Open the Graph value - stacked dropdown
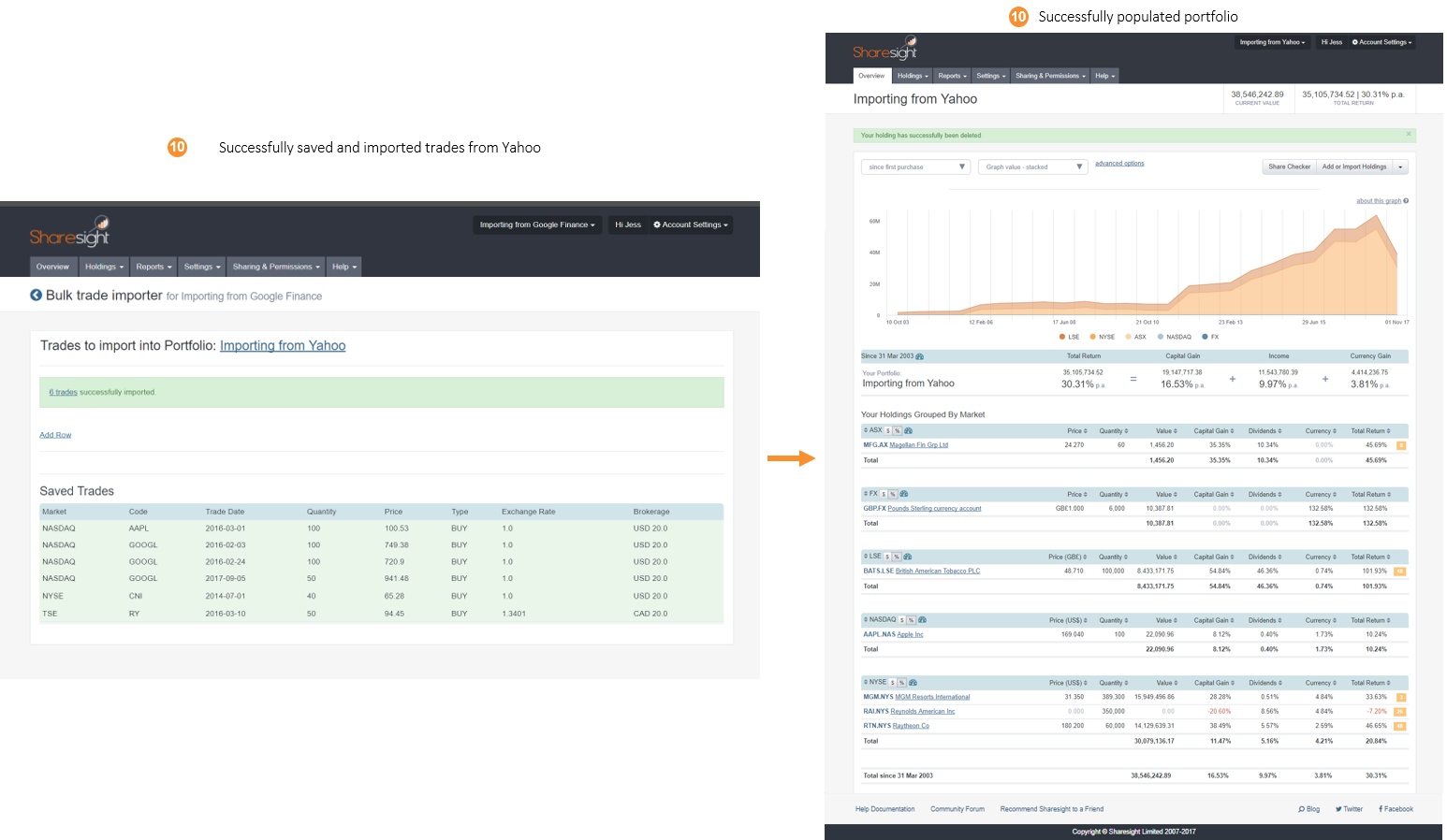This screenshot has height=840, width=1447. [x=1033, y=167]
